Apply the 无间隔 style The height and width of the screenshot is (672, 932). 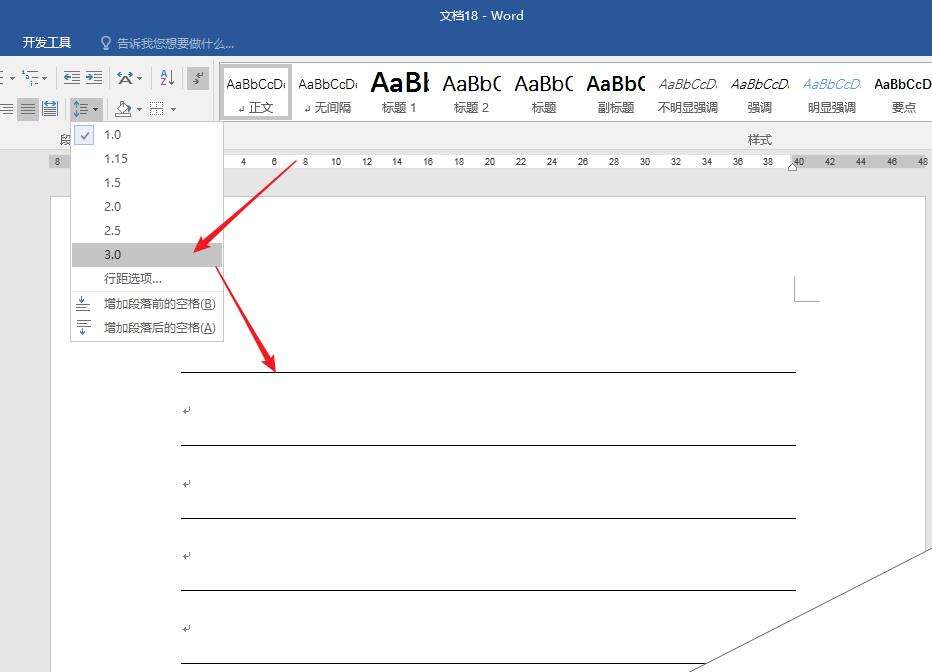[x=328, y=92]
